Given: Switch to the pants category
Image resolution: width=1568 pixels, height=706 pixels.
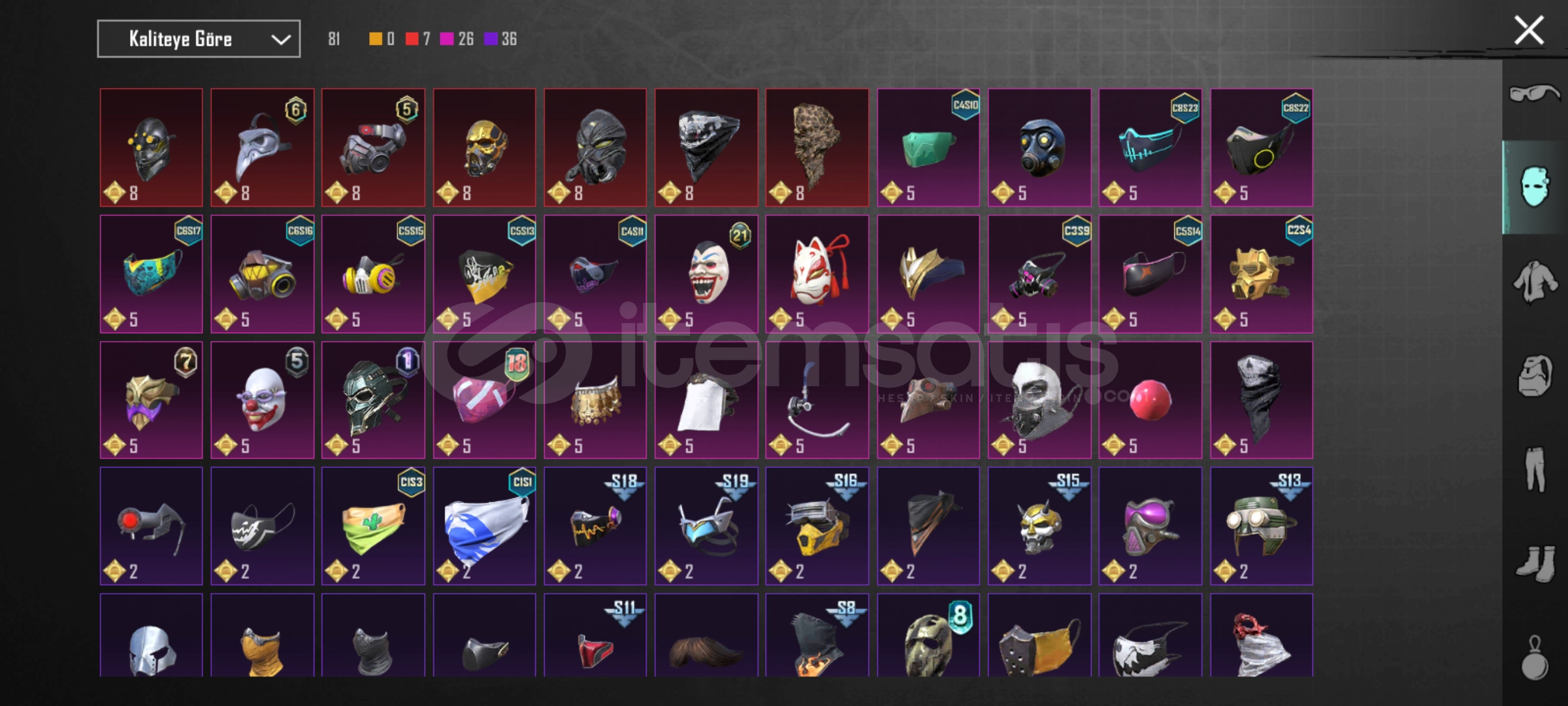Looking at the screenshot, I should click(x=1535, y=469).
